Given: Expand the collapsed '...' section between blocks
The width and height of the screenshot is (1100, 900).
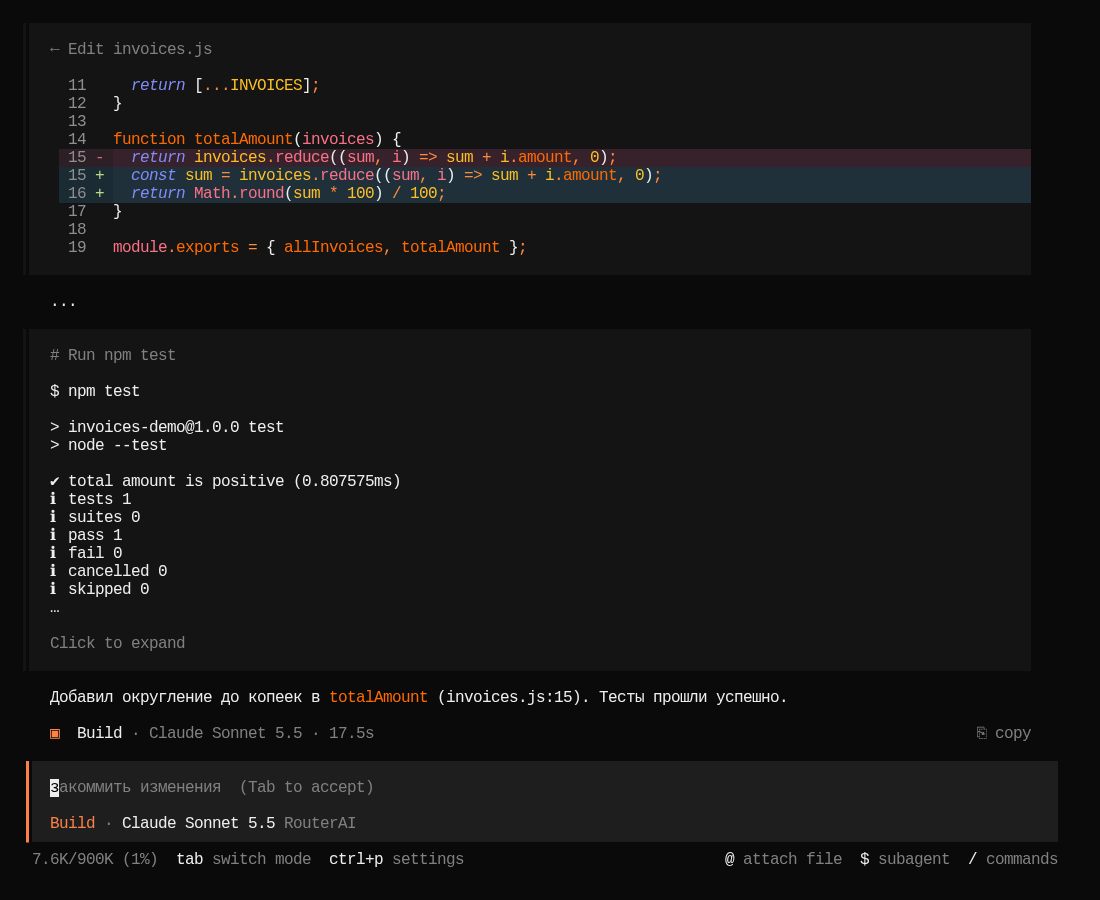Looking at the screenshot, I should click(x=63, y=303).
